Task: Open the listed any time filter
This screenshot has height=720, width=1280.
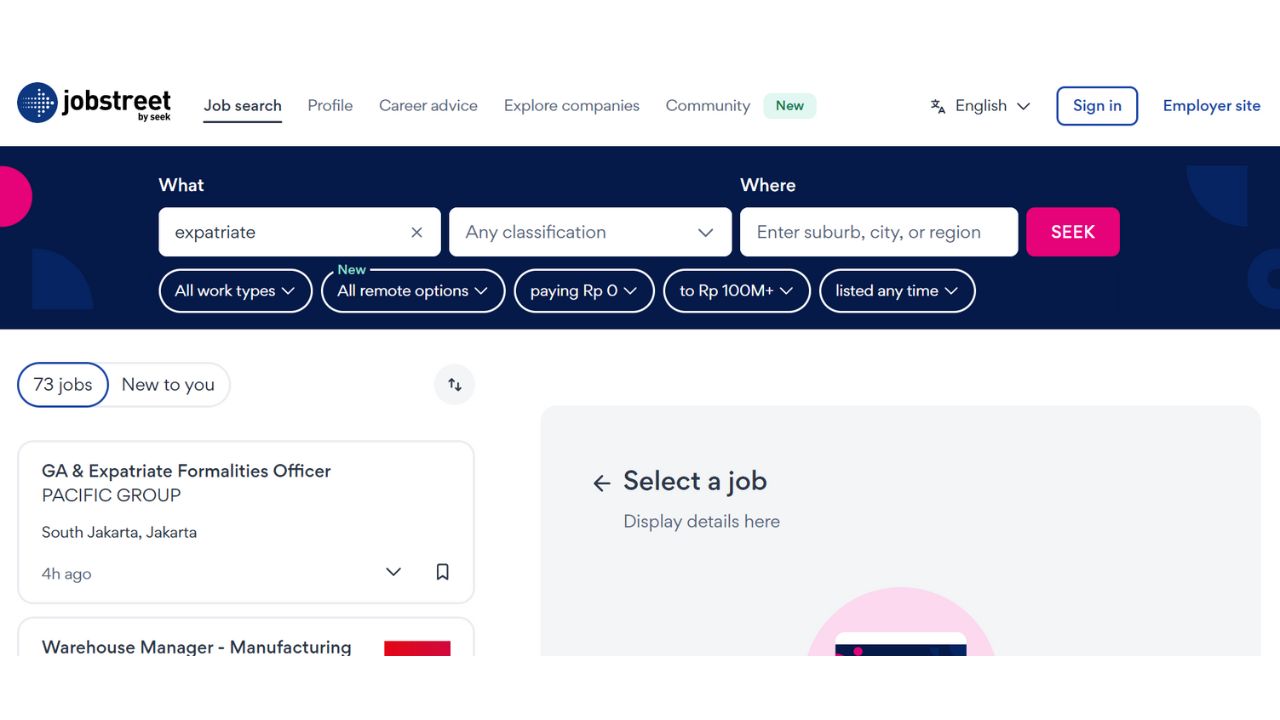Action: tap(897, 290)
